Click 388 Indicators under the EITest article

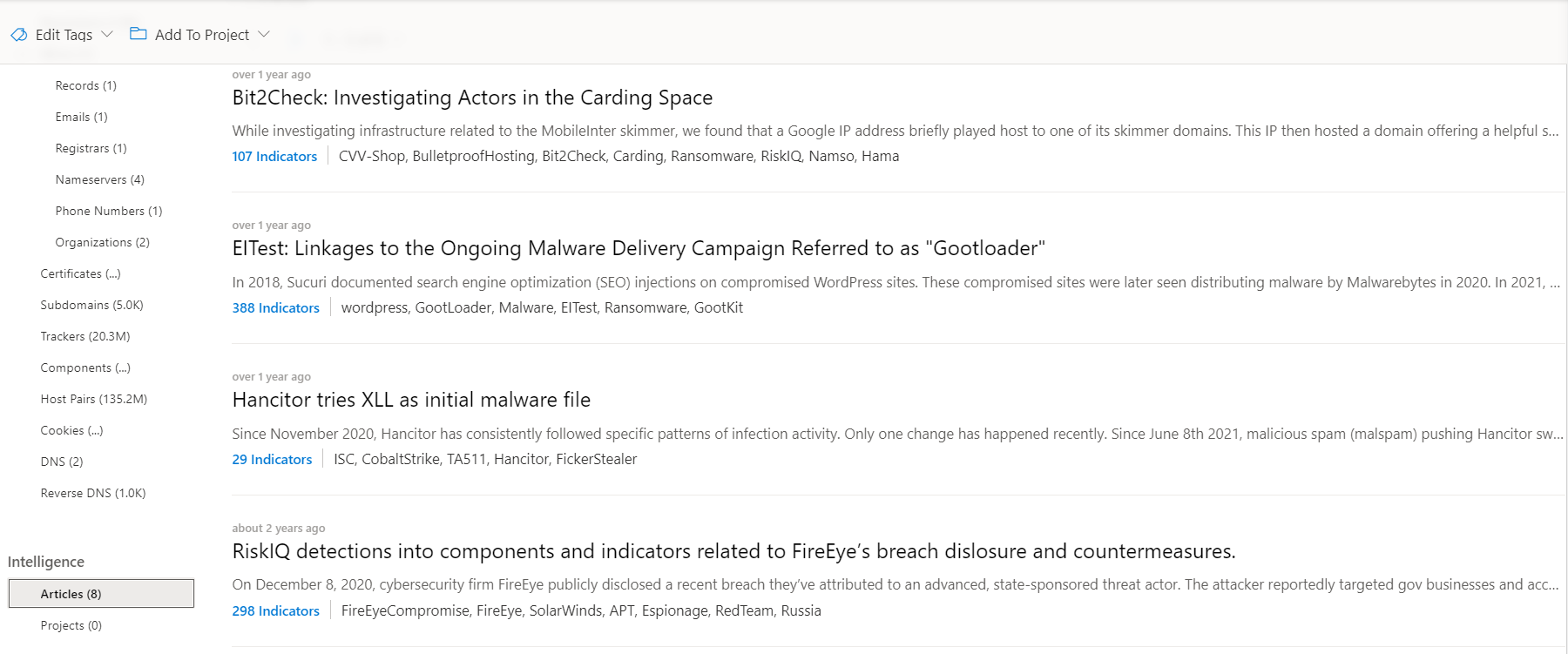[x=275, y=307]
